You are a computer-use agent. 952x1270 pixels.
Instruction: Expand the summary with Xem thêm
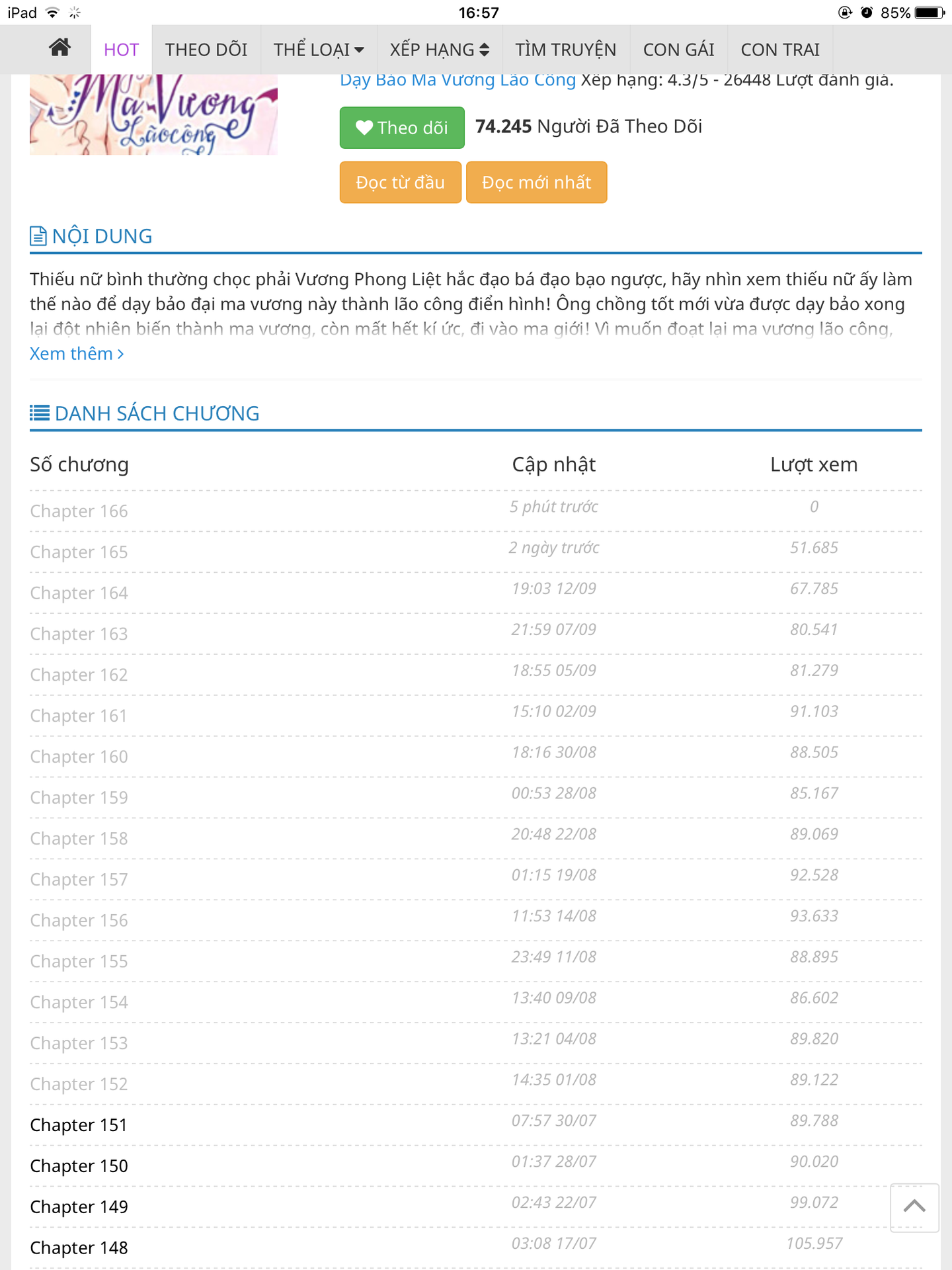pos(77,354)
